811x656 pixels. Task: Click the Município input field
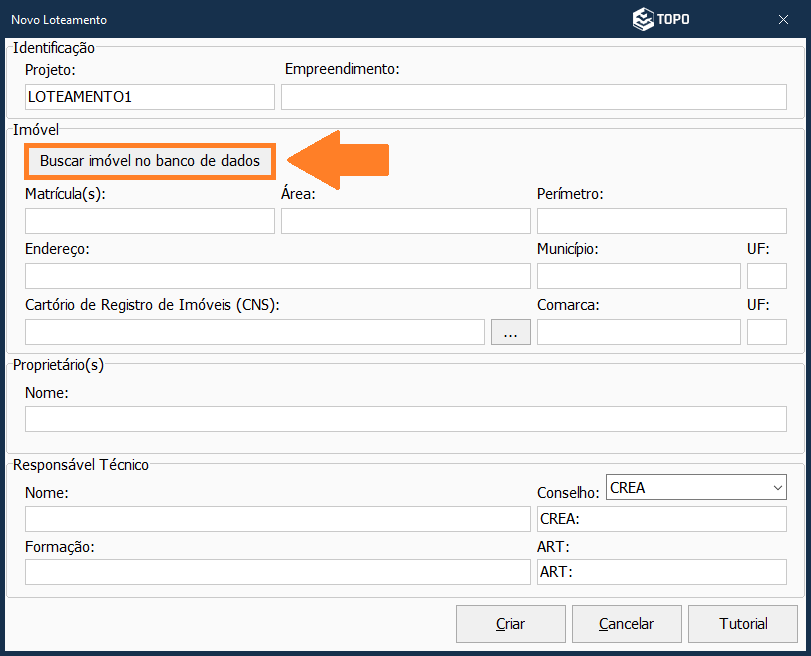click(x=638, y=276)
